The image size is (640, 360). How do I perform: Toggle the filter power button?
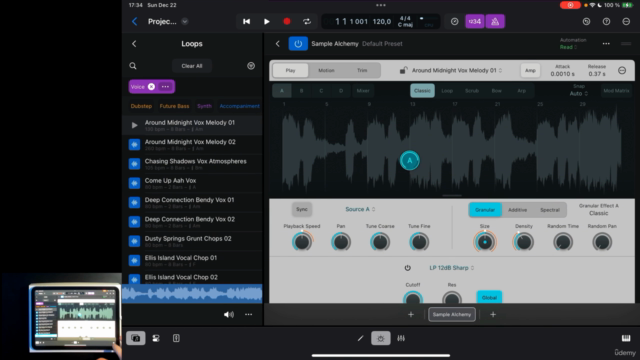click(407, 268)
